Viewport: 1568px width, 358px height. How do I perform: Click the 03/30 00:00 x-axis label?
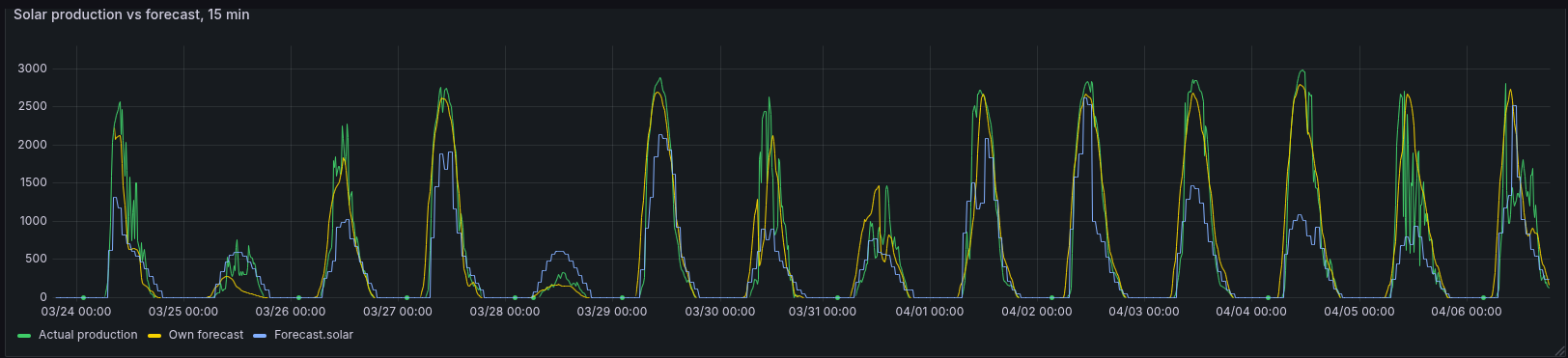(720, 312)
